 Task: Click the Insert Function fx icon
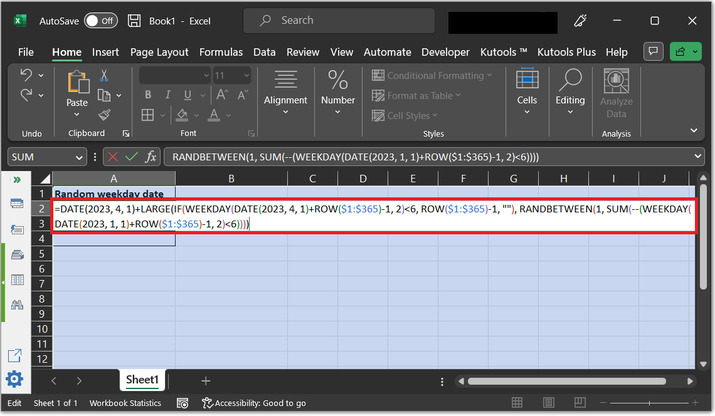[x=150, y=157]
